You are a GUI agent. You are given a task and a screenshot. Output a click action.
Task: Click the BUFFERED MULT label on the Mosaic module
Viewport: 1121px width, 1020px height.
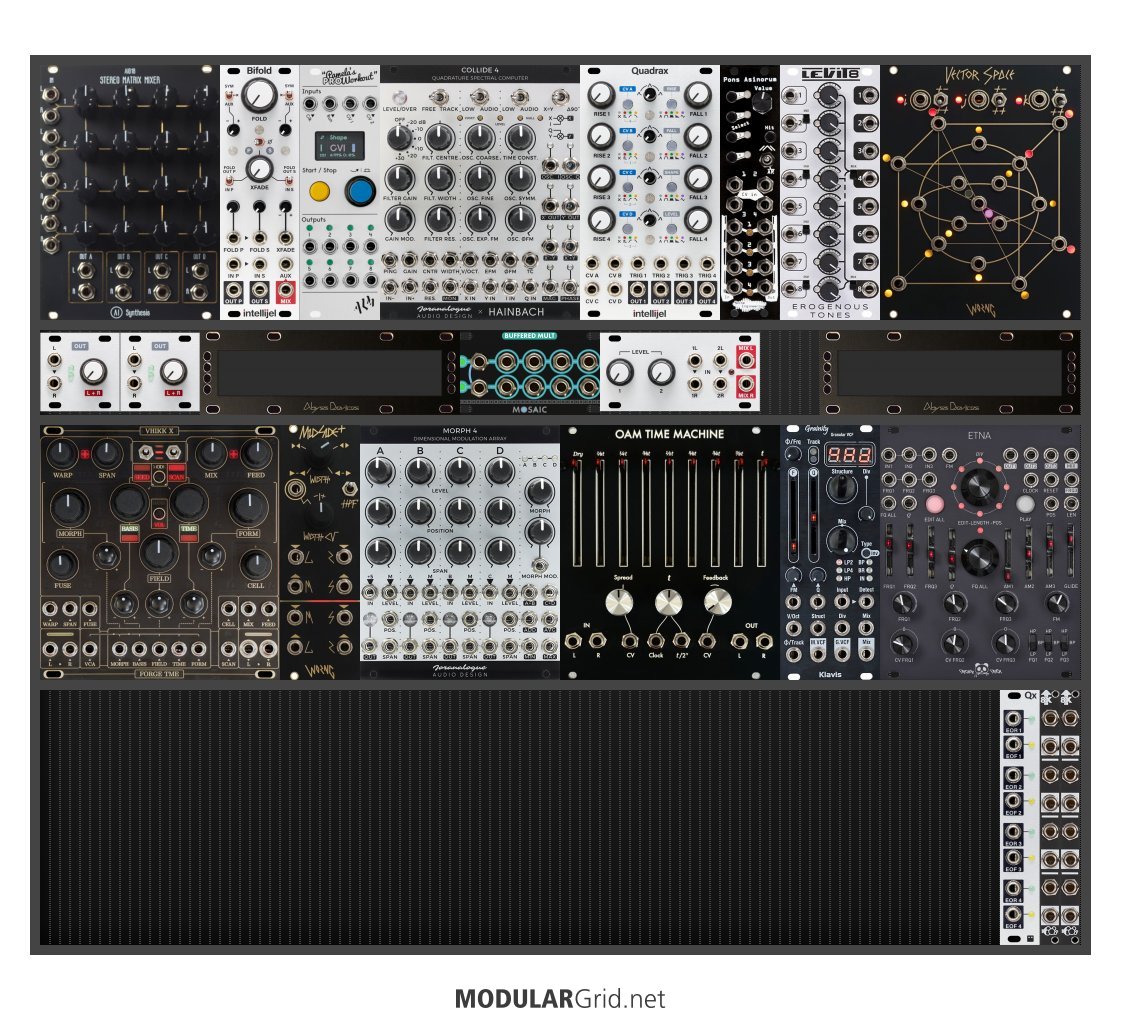529,335
